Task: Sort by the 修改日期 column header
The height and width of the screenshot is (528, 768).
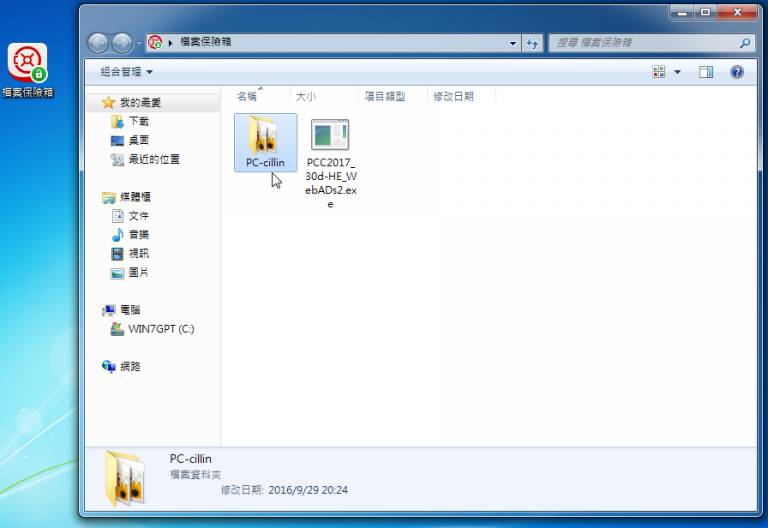Action: click(x=454, y=96)
